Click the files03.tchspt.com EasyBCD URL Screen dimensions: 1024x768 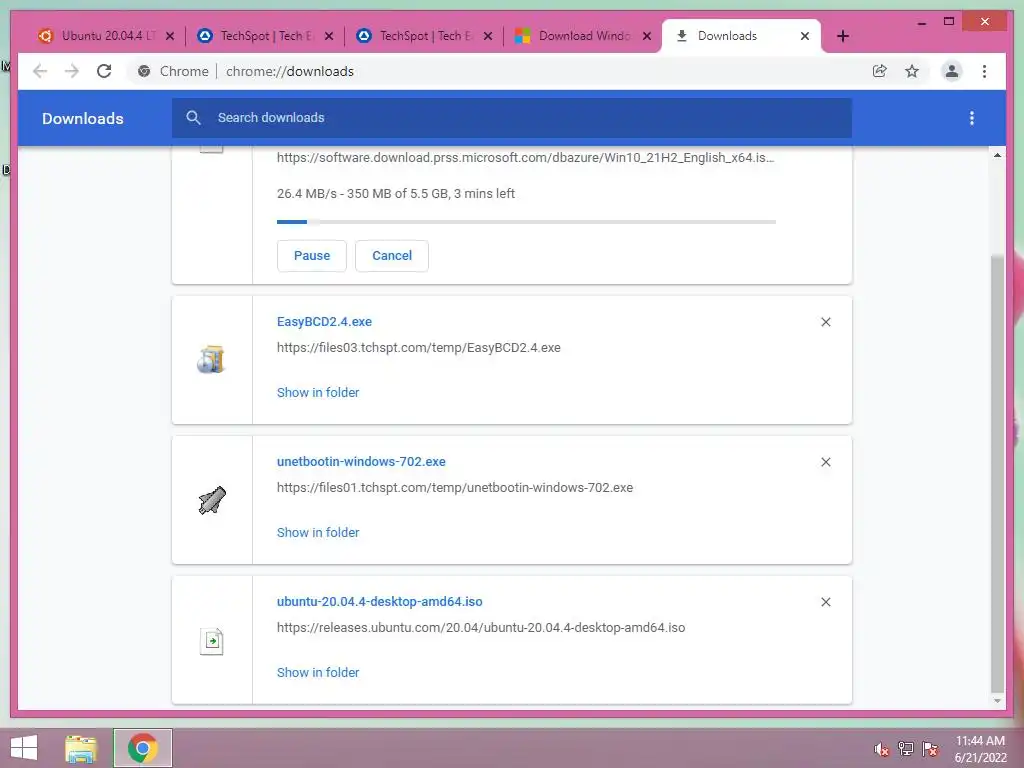click(x=419, y=348)
